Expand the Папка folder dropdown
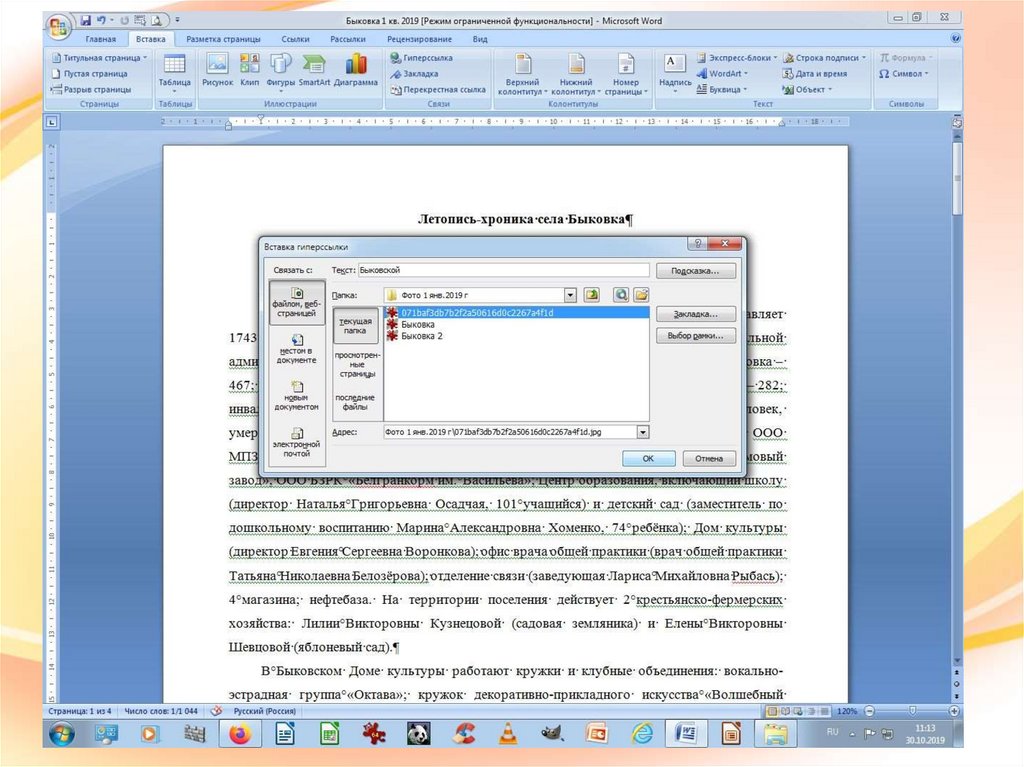This screenshot has width=1024, height=767. (570, 295)
